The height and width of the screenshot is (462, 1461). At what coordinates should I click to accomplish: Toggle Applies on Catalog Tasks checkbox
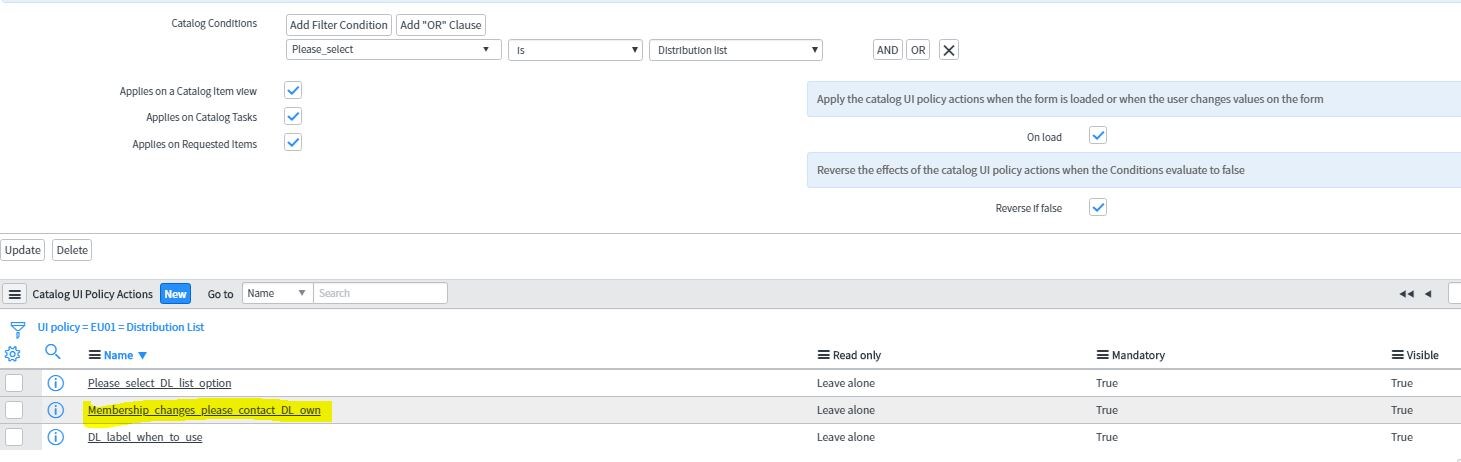293,116
